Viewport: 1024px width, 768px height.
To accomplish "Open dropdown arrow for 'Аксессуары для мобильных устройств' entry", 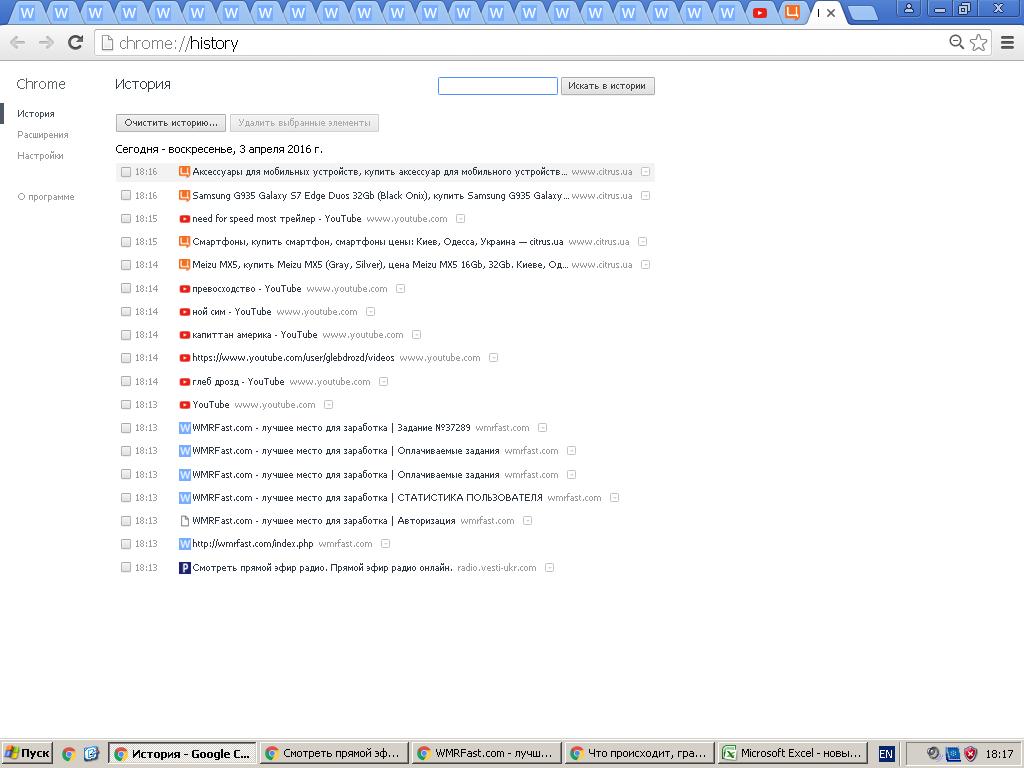I will 645,172.
